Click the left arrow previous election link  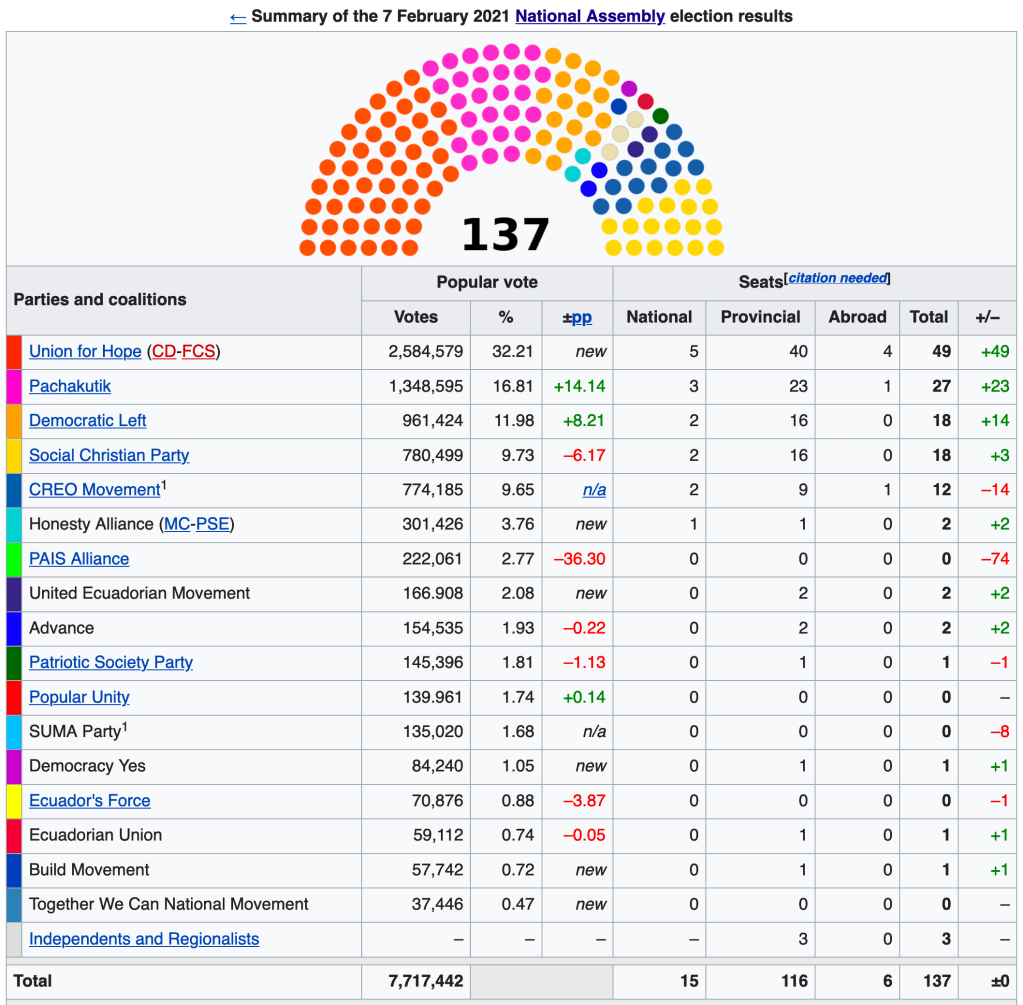coord(237,16)
